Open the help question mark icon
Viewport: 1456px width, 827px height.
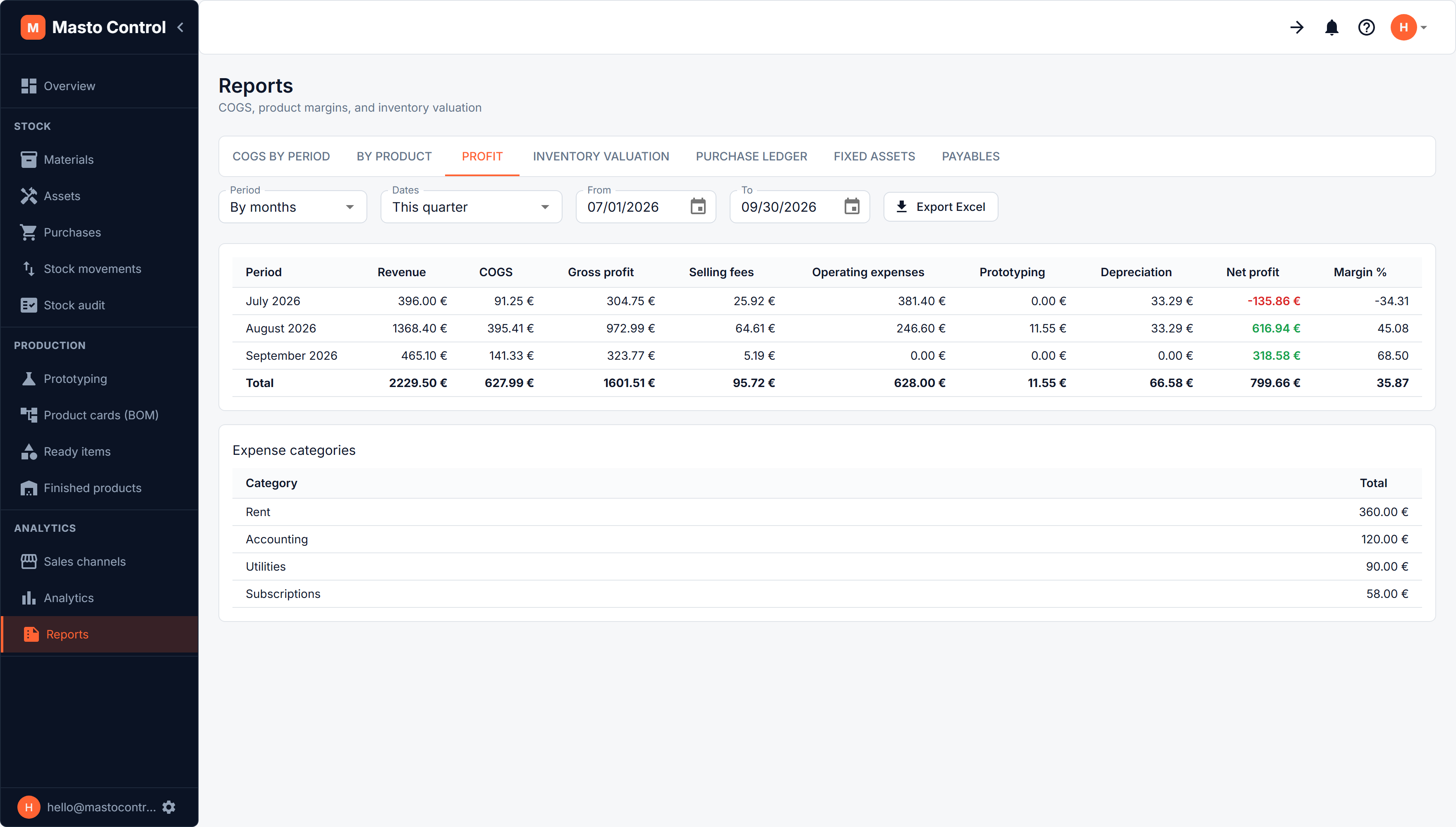click(x=1366, y=27)
